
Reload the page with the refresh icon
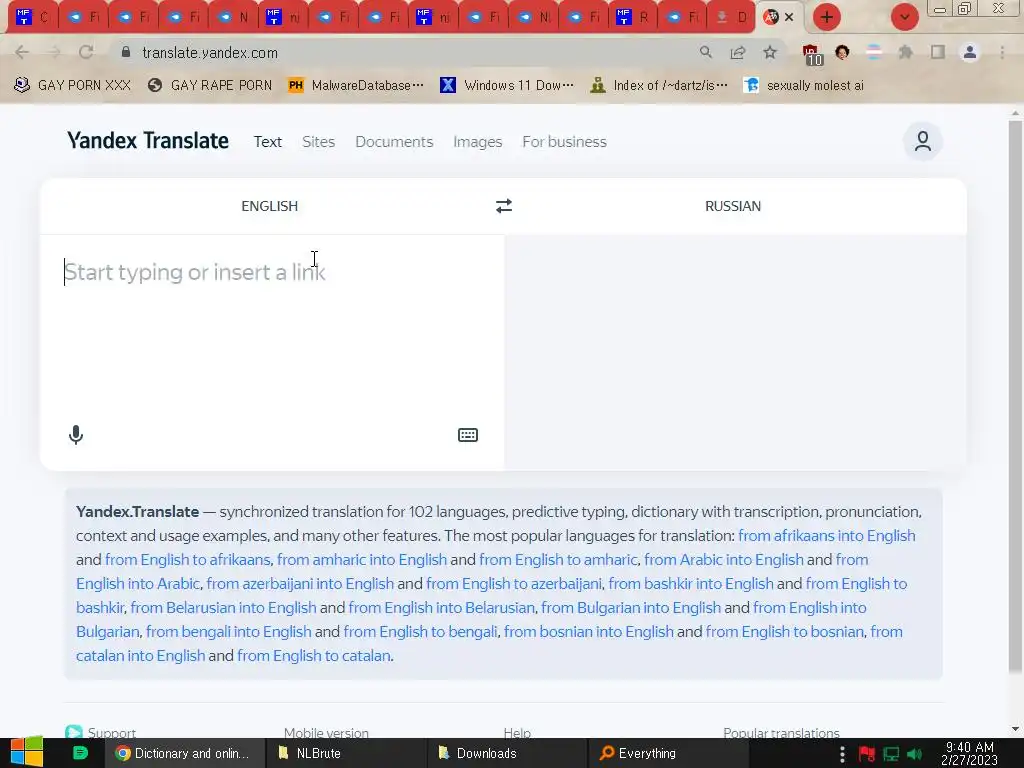(86, 52)
